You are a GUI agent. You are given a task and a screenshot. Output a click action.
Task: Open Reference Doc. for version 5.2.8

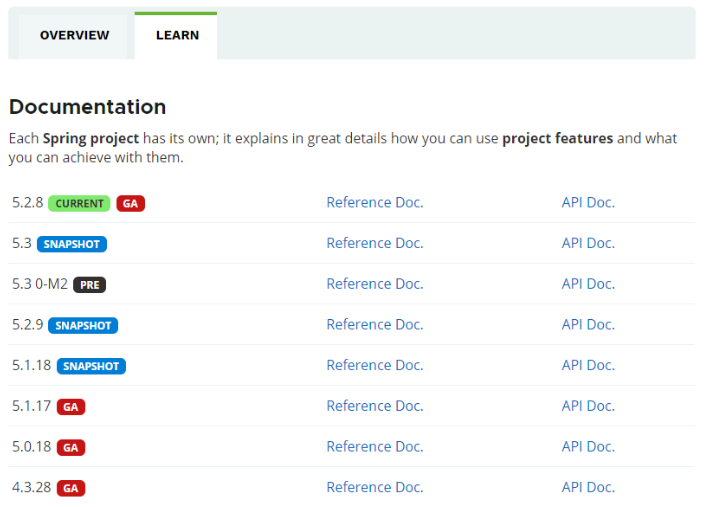pos(375,203)
